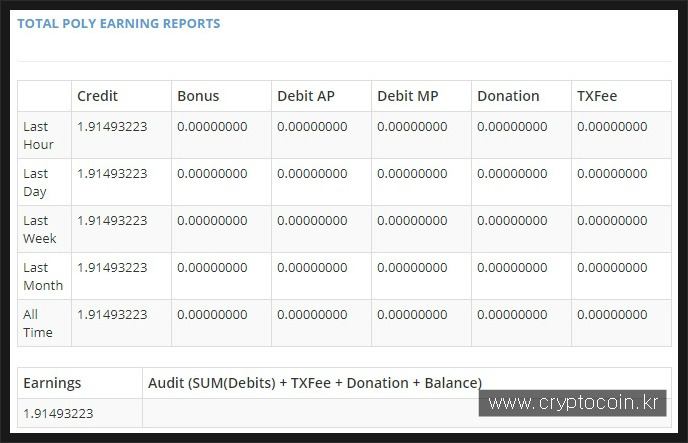Click the Last Hour row label
688x443 pixels.
pos(38,135)
